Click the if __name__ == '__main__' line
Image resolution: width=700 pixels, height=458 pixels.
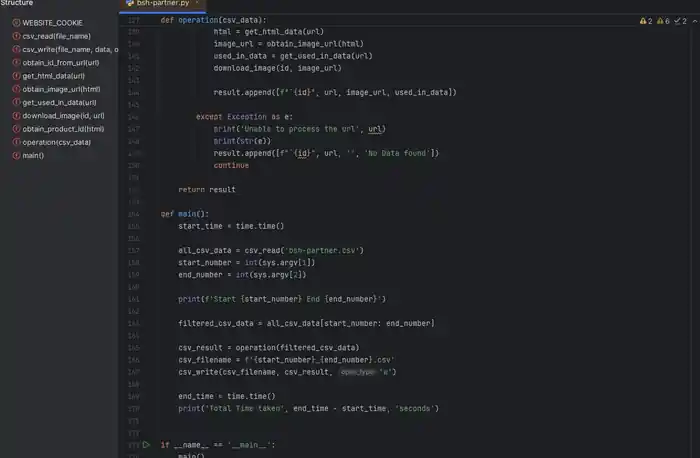pyautogui.click(x=218, y=445)
